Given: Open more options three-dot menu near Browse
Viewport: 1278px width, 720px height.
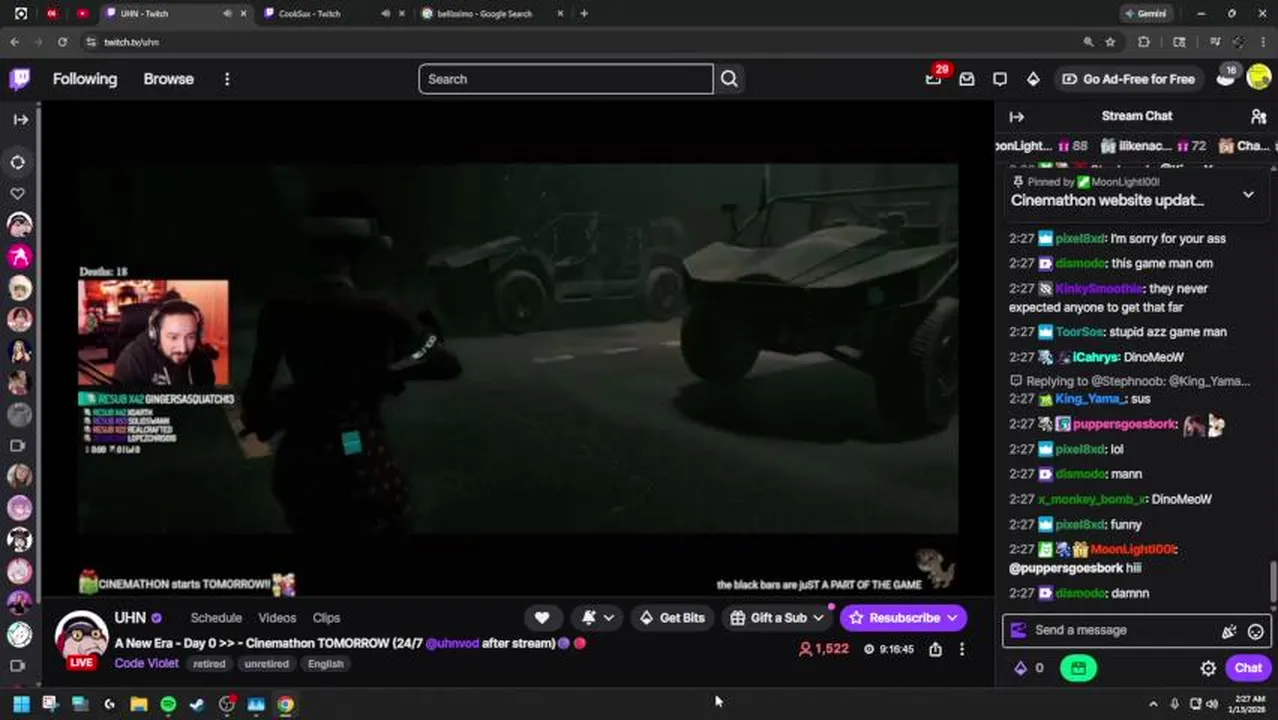Looking at the screenshot, I should click(227, 79).
